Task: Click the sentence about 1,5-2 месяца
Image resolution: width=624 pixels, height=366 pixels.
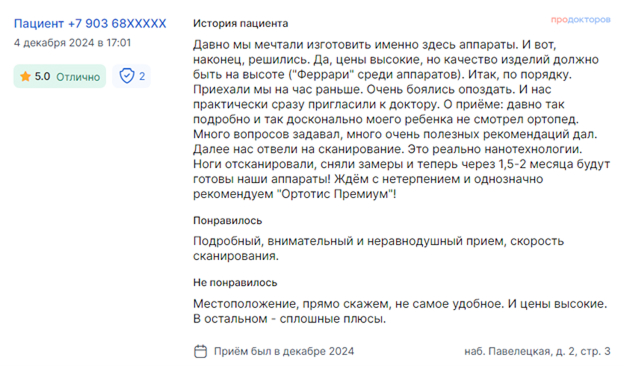Action: coord(402,171)
